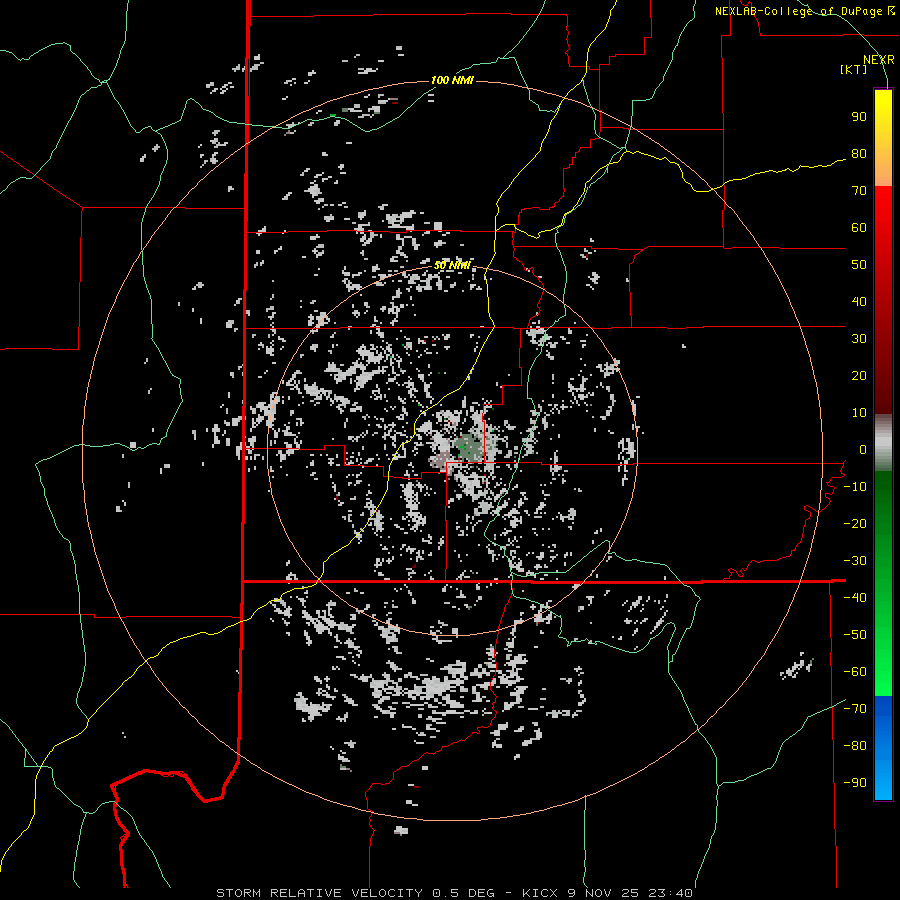Click the 20 value on the velocity scale
Screen dimensions: 900x900
859,375
